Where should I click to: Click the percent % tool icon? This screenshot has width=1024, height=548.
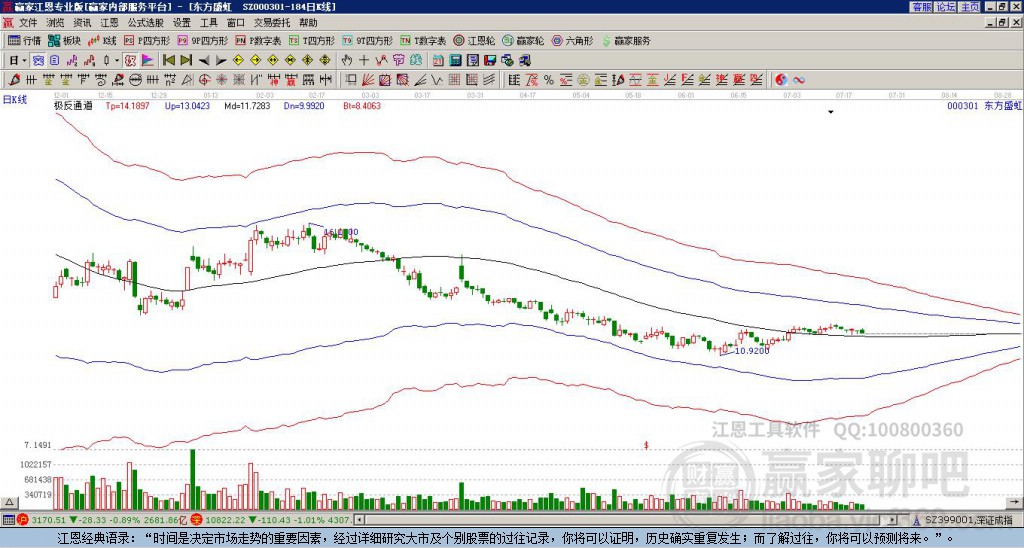(x=549, y=80)
